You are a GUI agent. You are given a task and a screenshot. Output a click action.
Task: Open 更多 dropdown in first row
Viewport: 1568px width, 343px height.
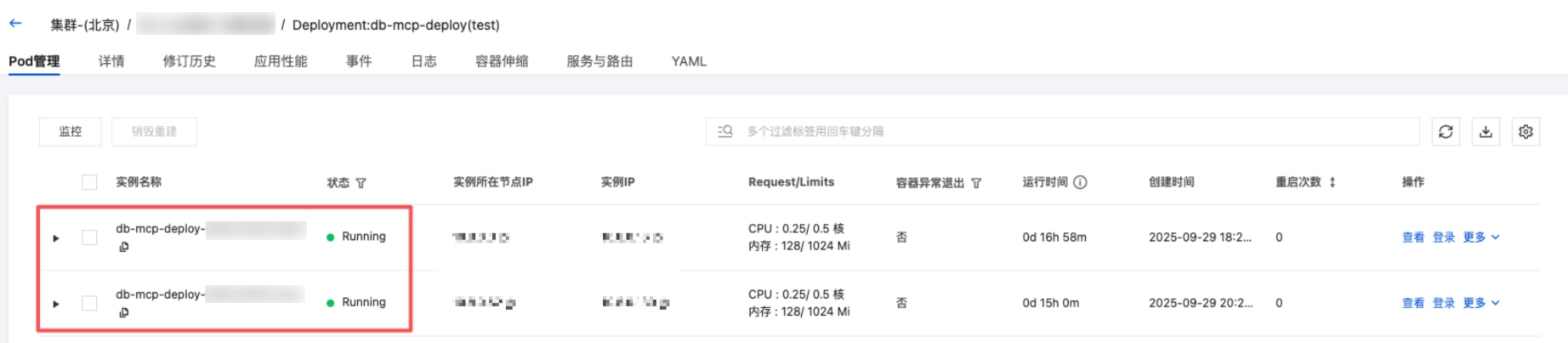tap(1481, 237)
